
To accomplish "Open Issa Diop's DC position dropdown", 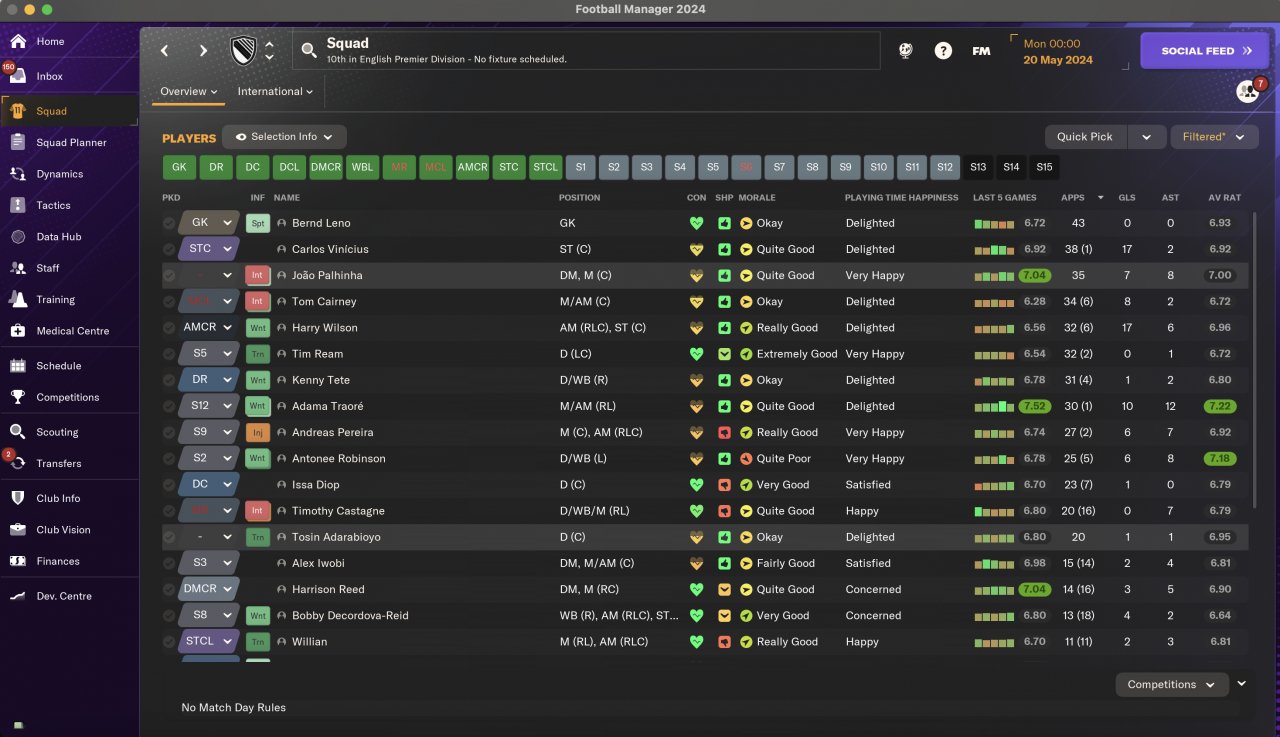I will (x=209, y=485).
